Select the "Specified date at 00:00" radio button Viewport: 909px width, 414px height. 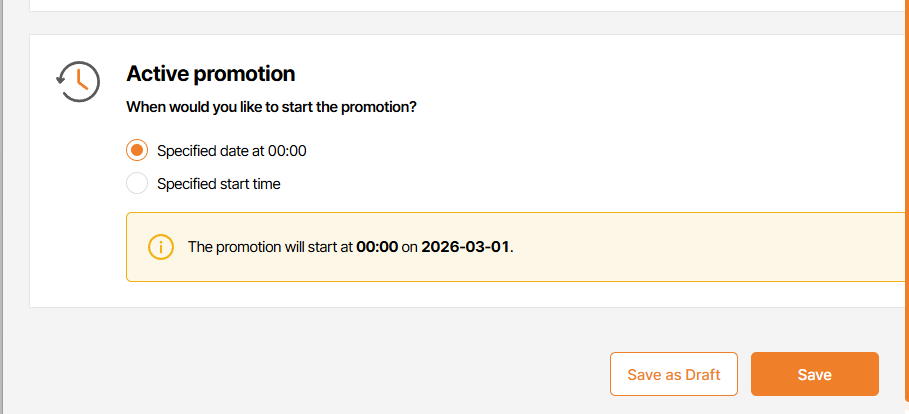click(137, 151)
